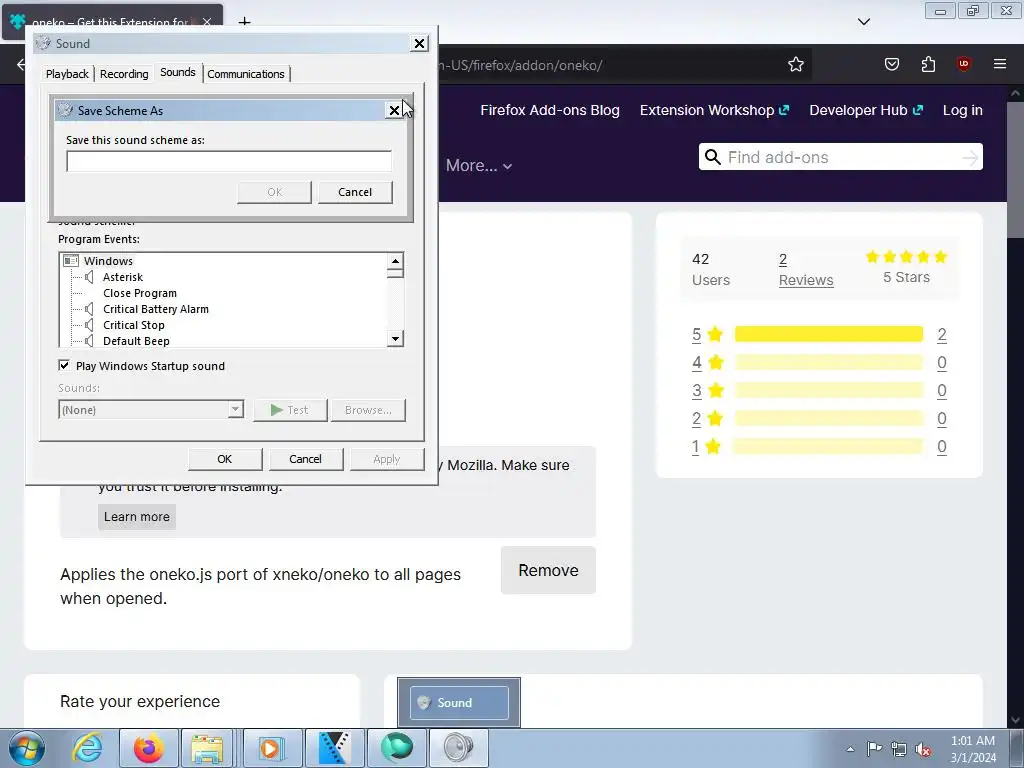Switch to the Playback tab
Image resolution: width=1024 pixels, height=768 pixels.
click(67, 74)
